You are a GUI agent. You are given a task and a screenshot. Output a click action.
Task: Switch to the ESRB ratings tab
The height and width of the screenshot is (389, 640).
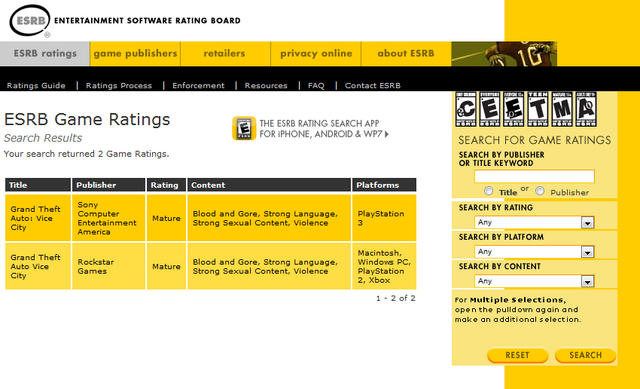coord(45,53)
